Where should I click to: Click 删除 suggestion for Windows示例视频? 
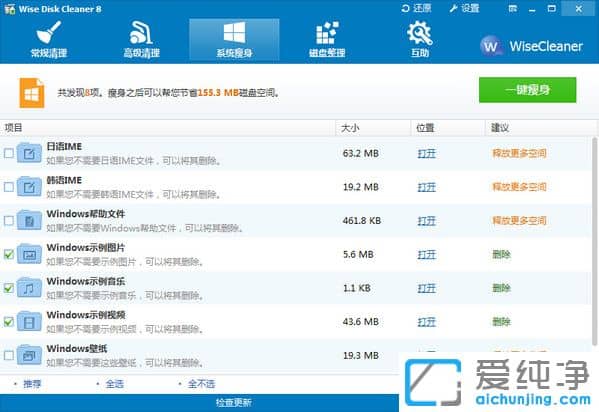click(501, 321)
